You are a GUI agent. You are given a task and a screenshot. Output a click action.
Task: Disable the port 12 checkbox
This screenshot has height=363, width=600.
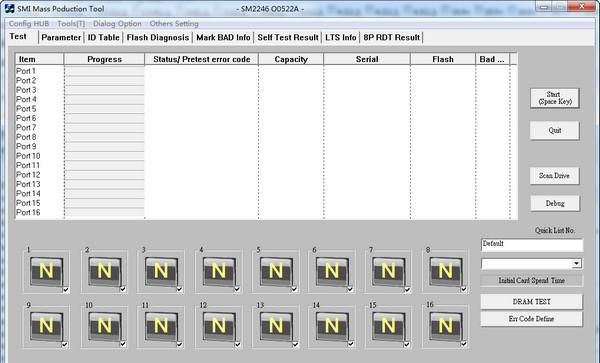tap(237, 344)
